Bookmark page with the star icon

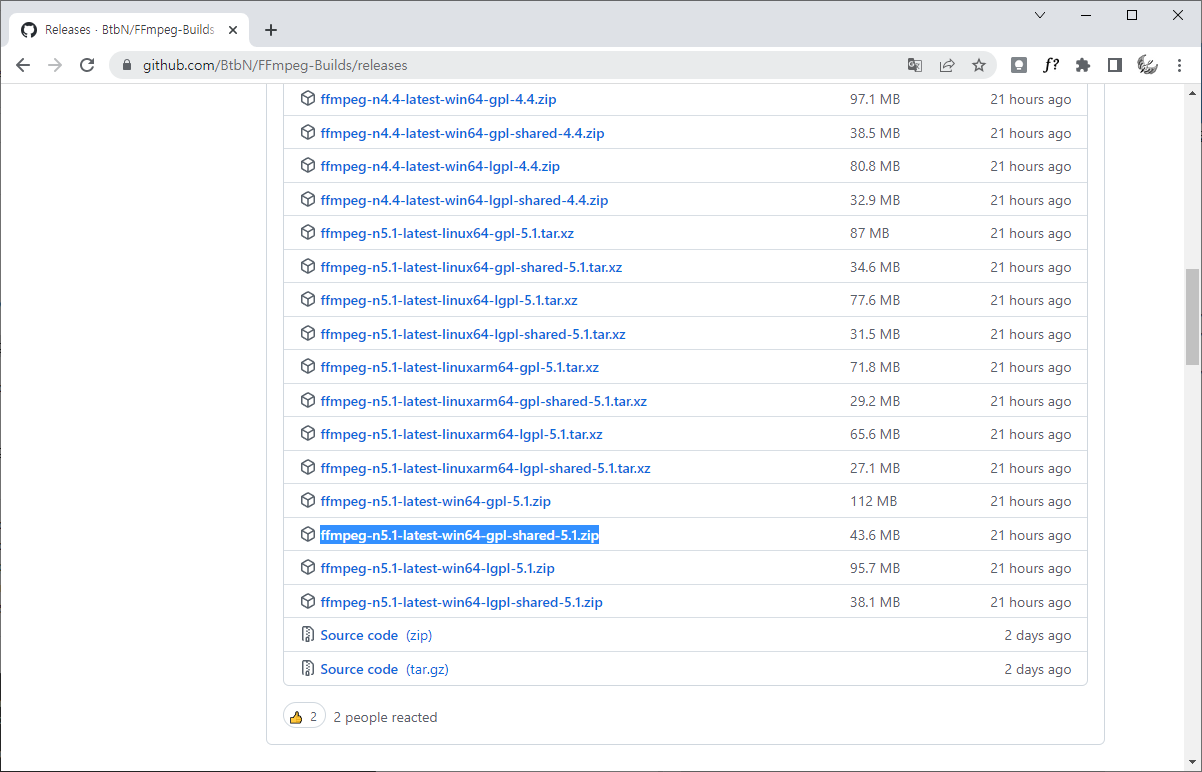tap(979, 65)
